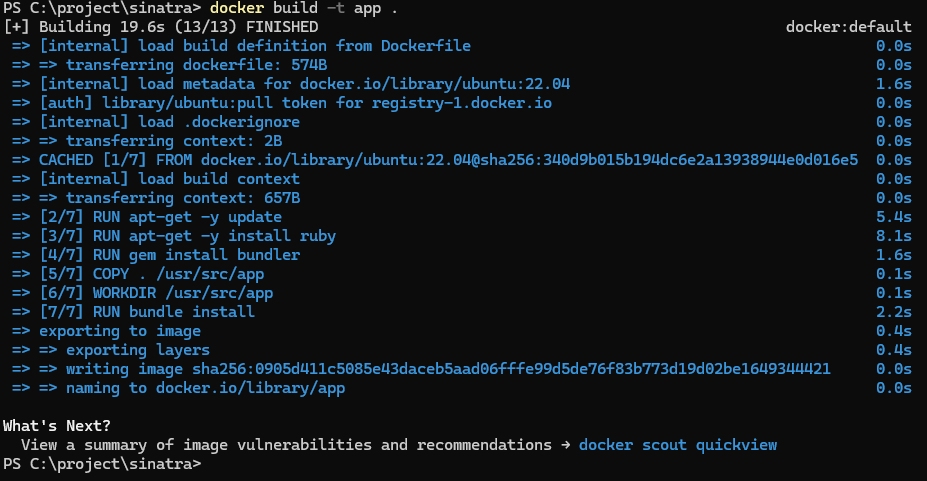Screen dimensions: 927x481
Task: Select the load build definition from Dockerfile line
Action: [x=255, y=46]
